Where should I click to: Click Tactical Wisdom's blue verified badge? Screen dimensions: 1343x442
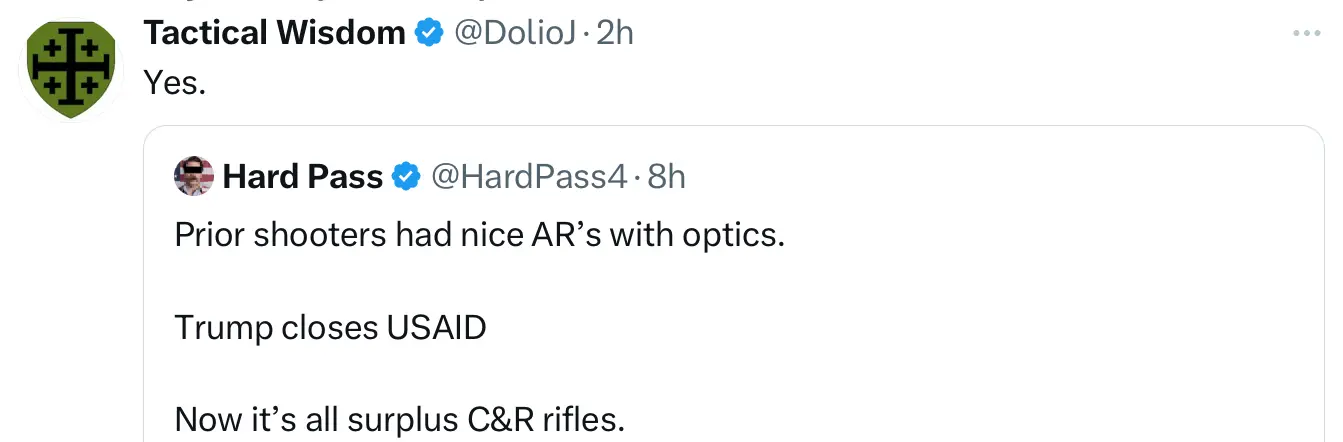click(x=429, y=34)
